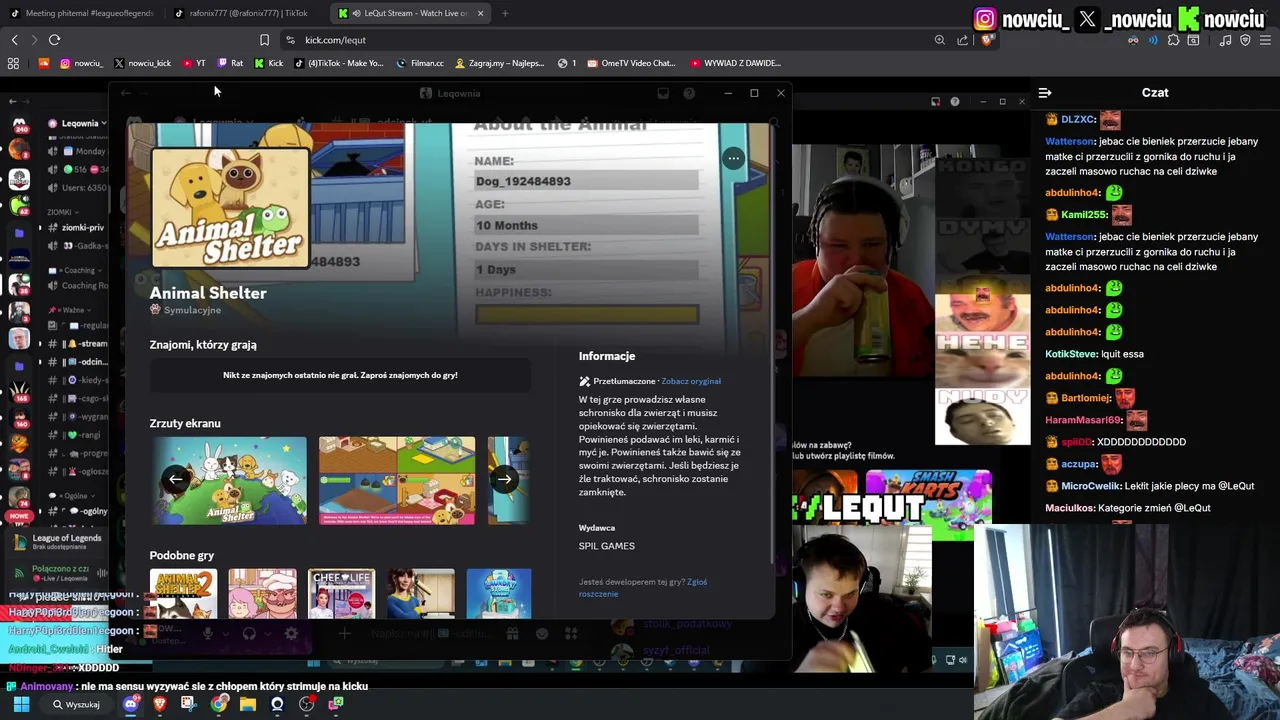Click the Symulacyjne genre tag
The height and width of the screenshot is (720, 1280).
pyautogui.click(x=192, y=310)
